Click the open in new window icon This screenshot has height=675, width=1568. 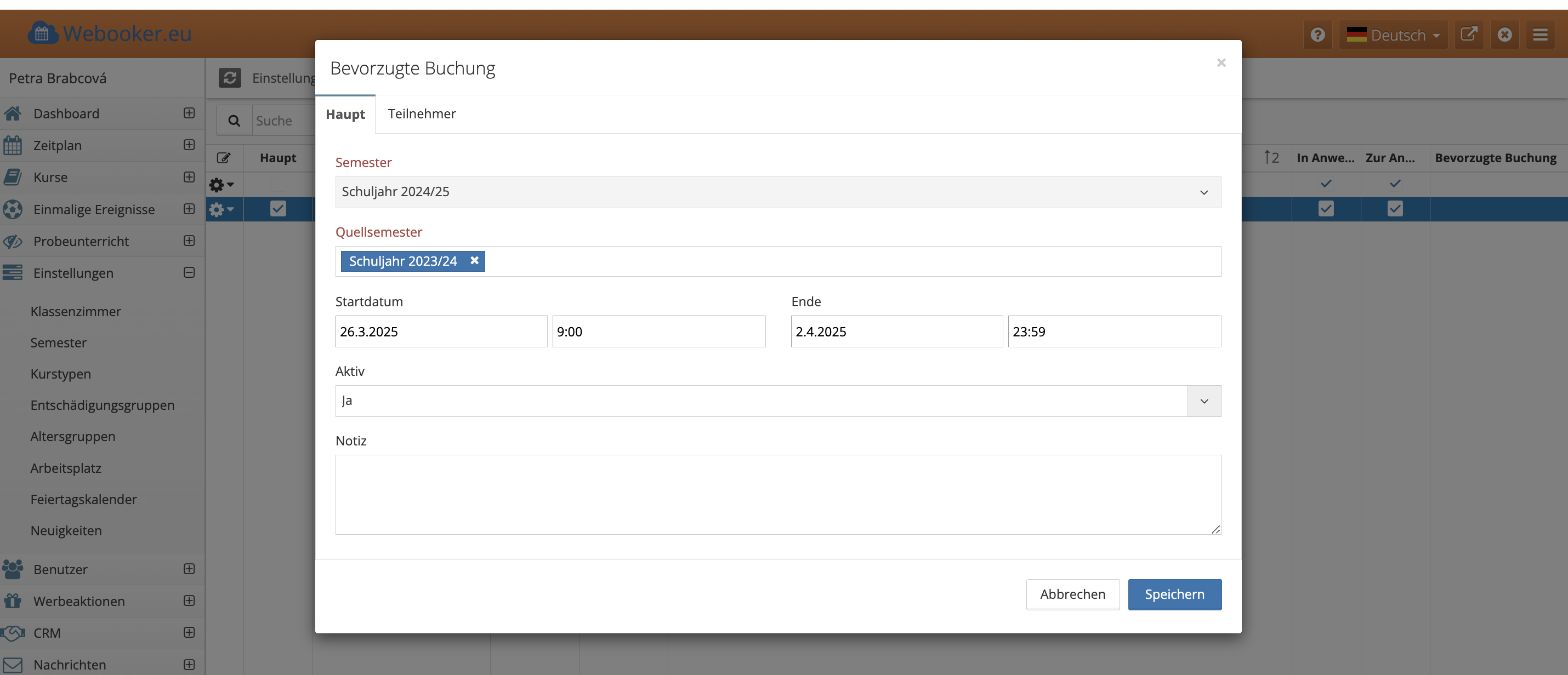pos(1469,35)
